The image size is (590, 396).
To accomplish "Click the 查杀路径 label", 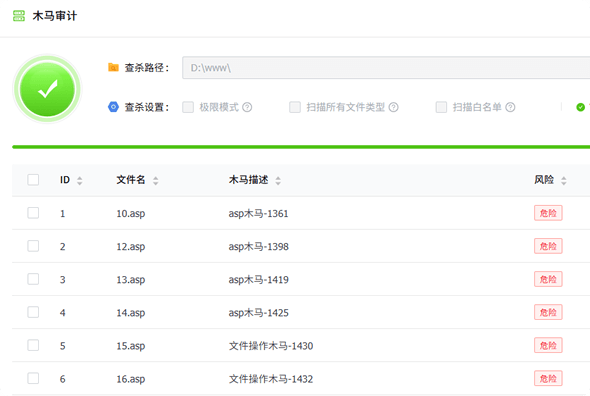I will pyautogui.click(x=147, y=68).
